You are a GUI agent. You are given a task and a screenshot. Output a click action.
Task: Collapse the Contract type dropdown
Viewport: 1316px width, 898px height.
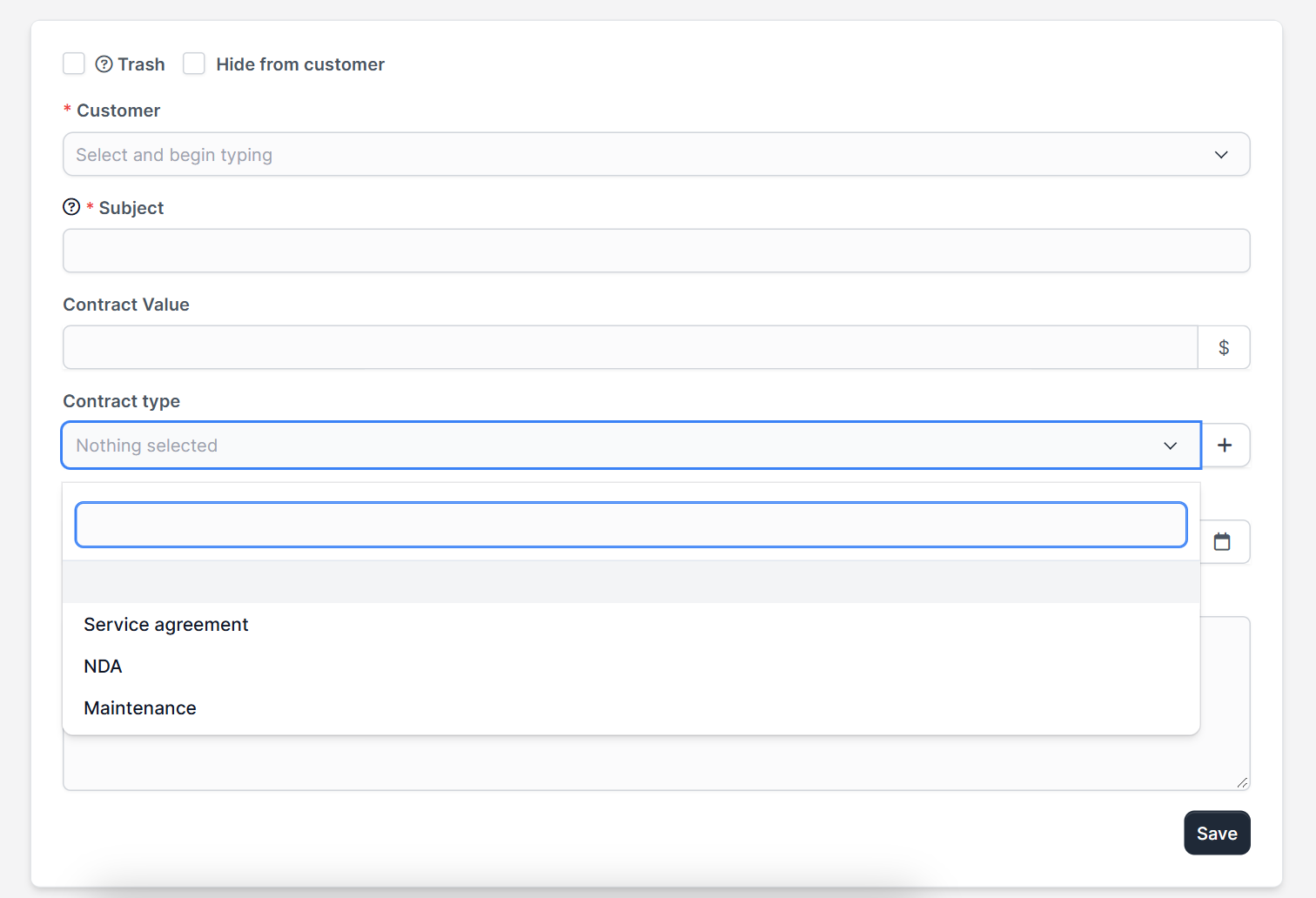(632, 446)
